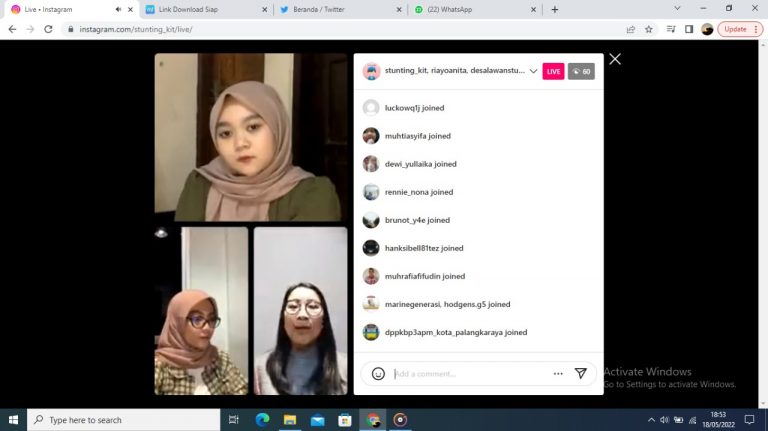
Task: Open marinegenerasi avatar
Action: tap(371, 304)
